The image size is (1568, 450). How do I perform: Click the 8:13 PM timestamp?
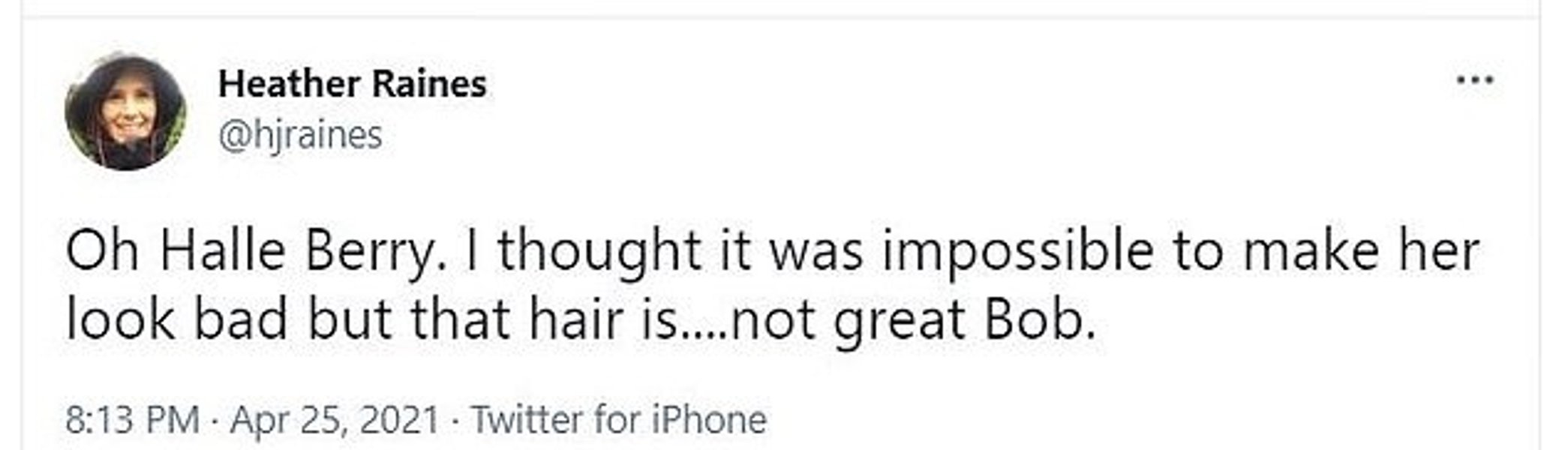[133, 419]
